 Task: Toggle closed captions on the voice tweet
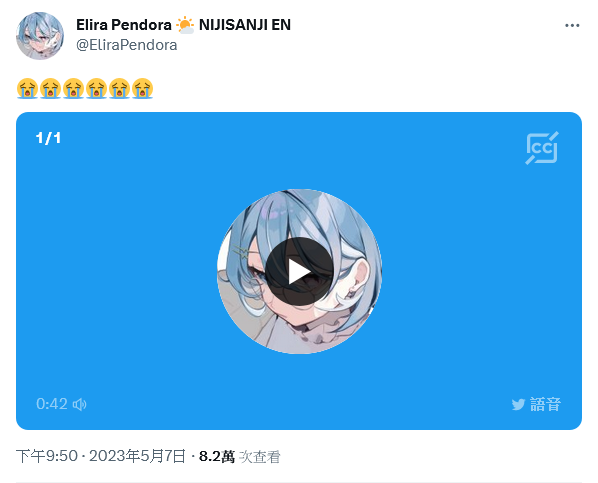pyautogui.click(x=542, y=148)
